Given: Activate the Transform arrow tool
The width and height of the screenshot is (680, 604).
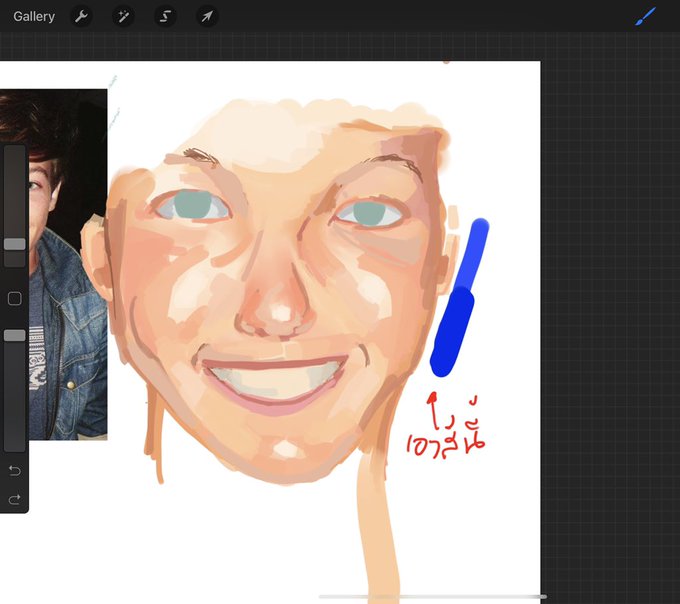Looking at the screenshot, I should click(207, 16).
